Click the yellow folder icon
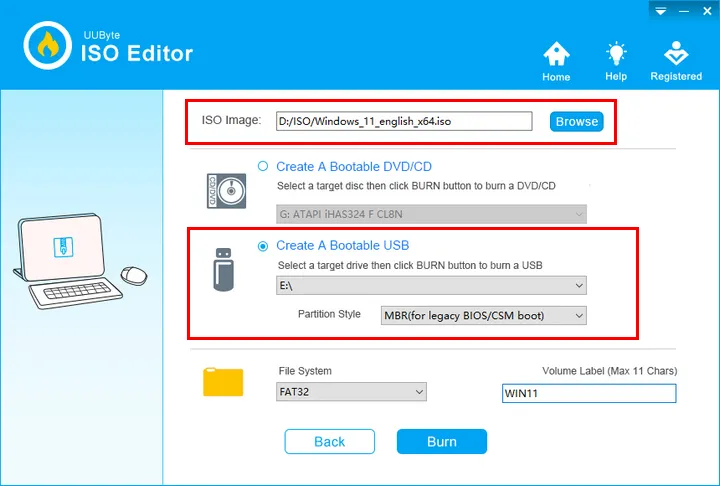Screen dimensions: 720x486 pos(223,382)
